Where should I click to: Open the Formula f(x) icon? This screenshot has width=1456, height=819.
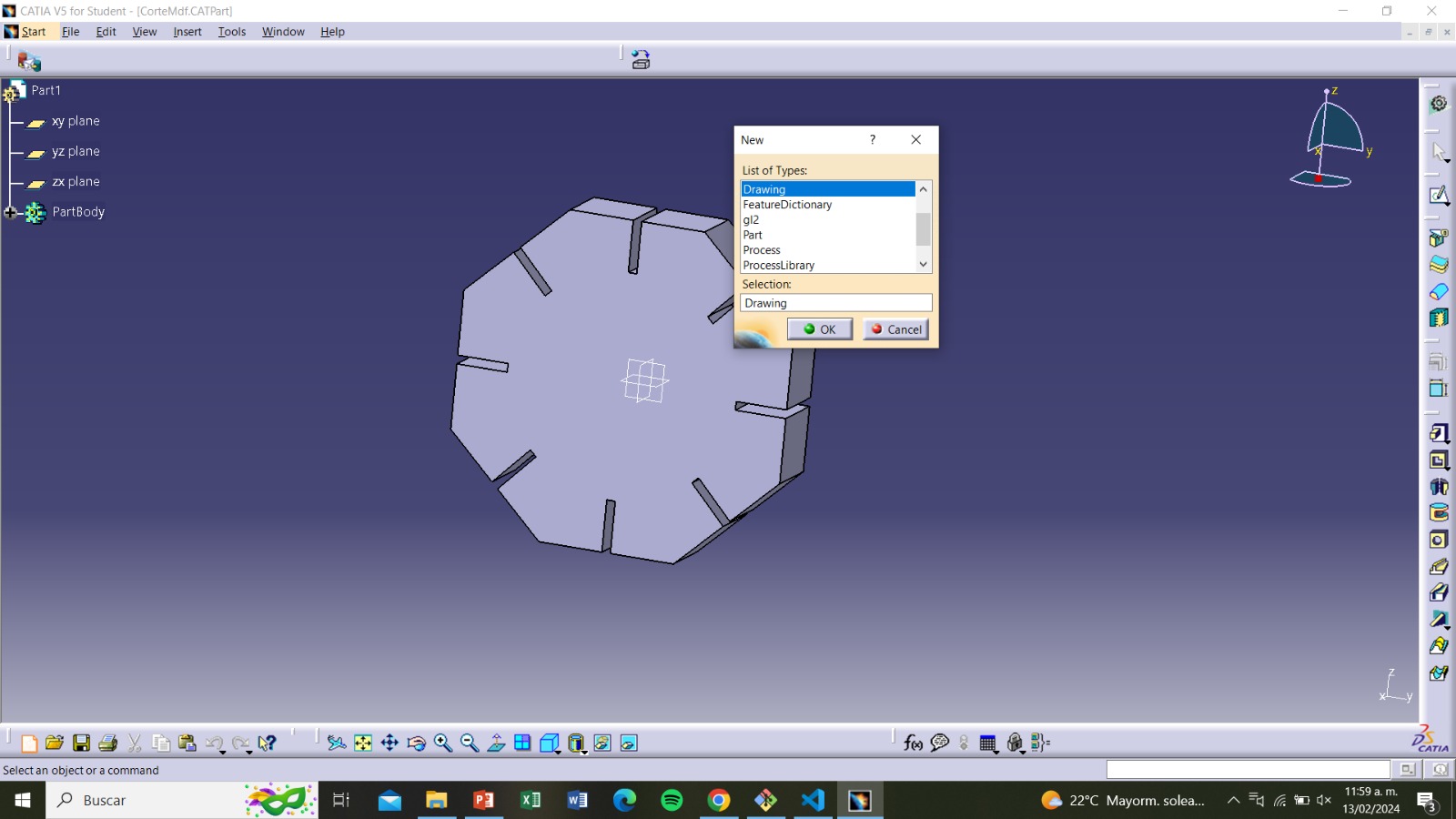point(913,743)
